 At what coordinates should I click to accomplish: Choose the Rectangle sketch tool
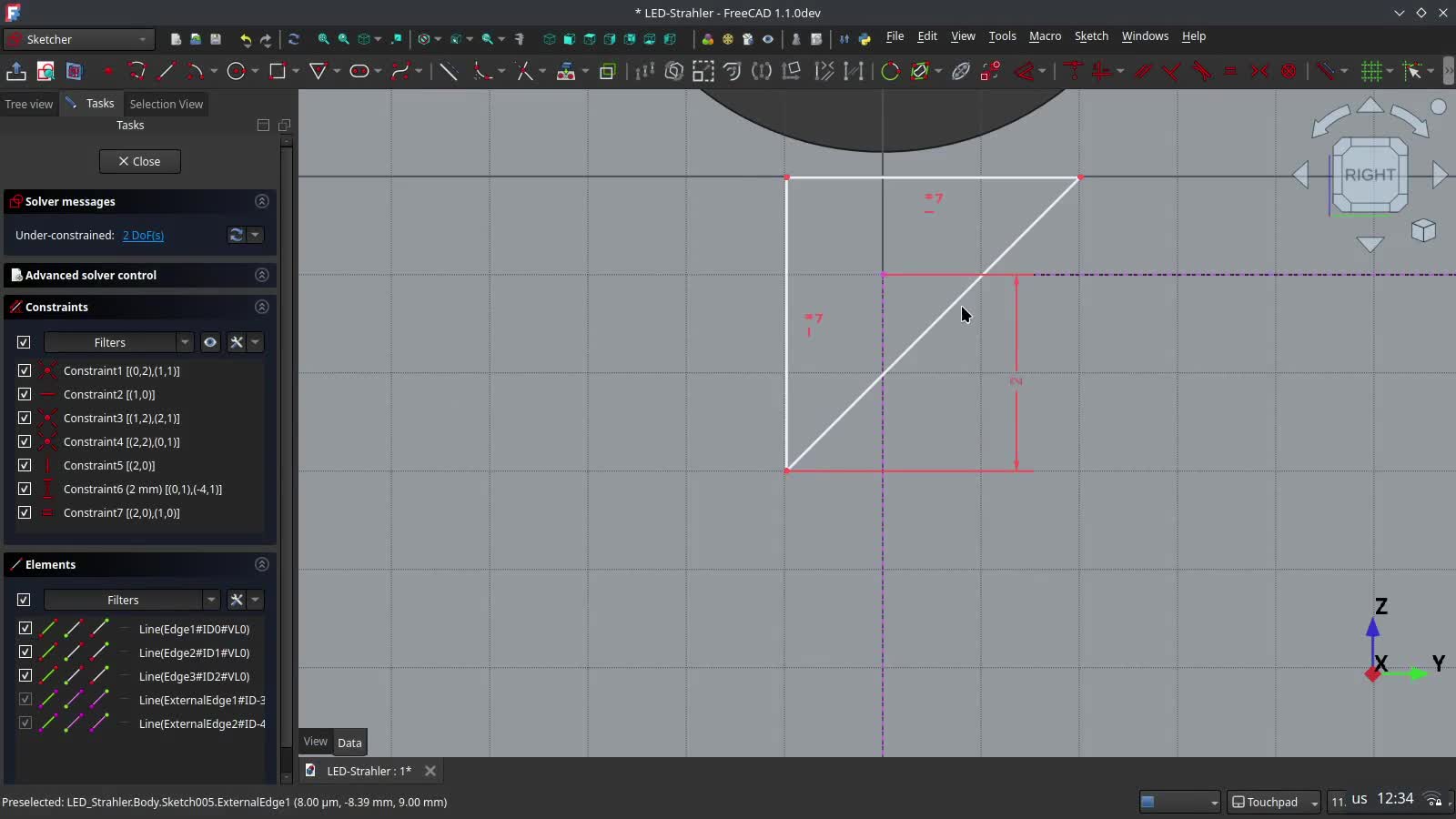tap(278, 71)
